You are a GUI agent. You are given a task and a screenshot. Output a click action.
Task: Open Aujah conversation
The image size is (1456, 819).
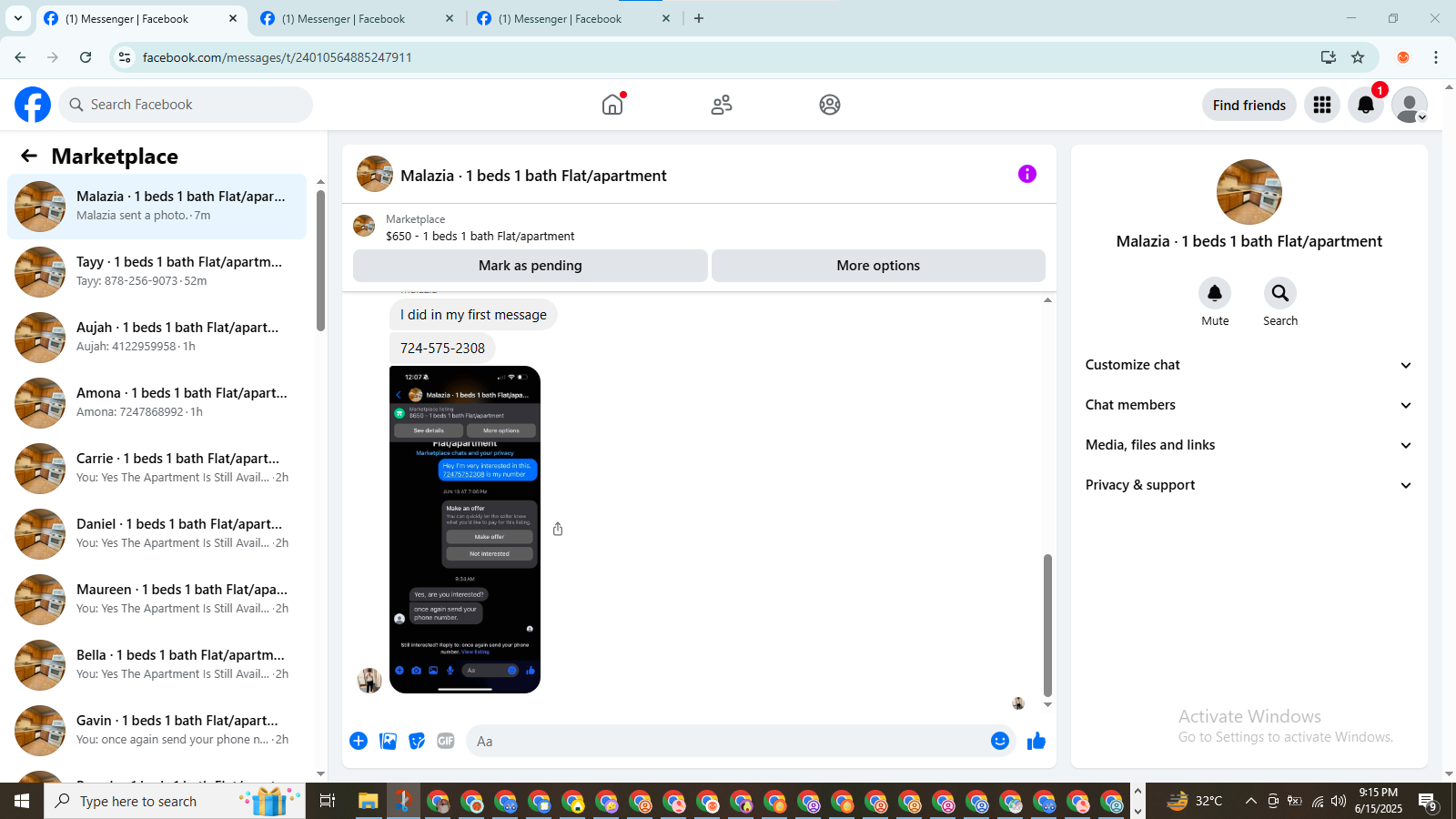click(157, 338)
